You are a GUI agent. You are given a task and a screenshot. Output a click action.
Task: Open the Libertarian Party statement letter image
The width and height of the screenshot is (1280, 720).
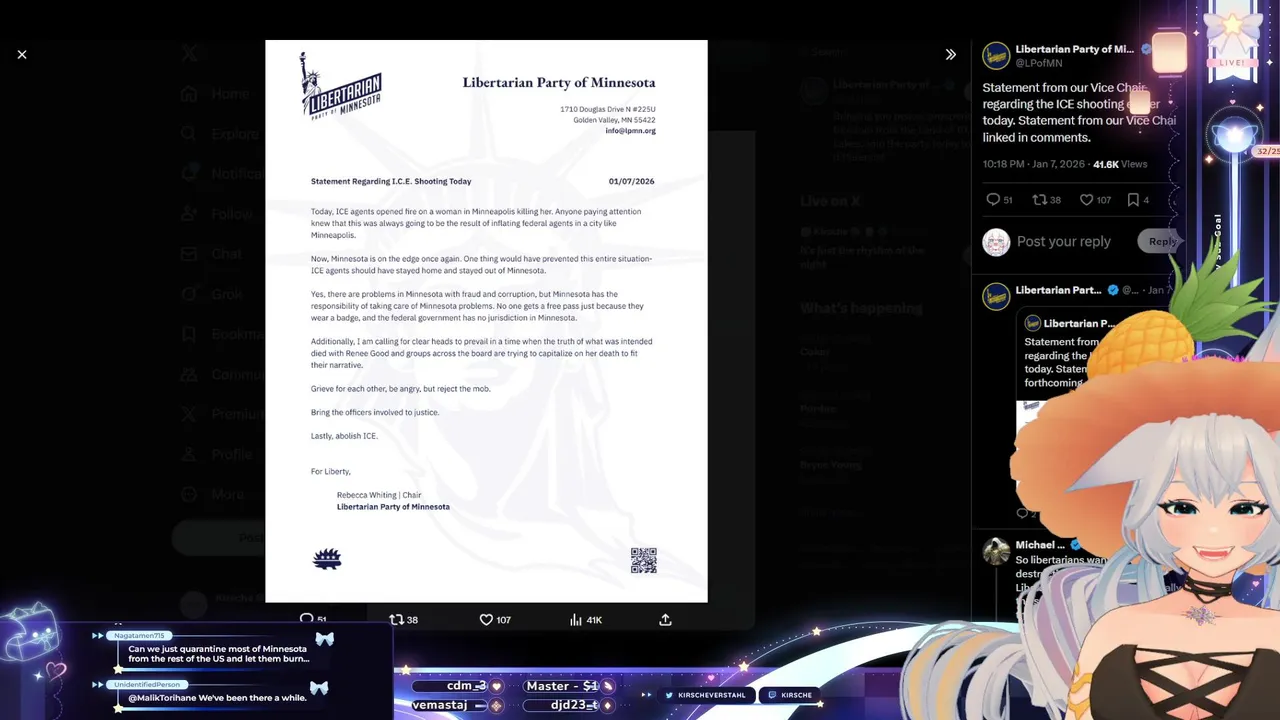tap(486, 321)
